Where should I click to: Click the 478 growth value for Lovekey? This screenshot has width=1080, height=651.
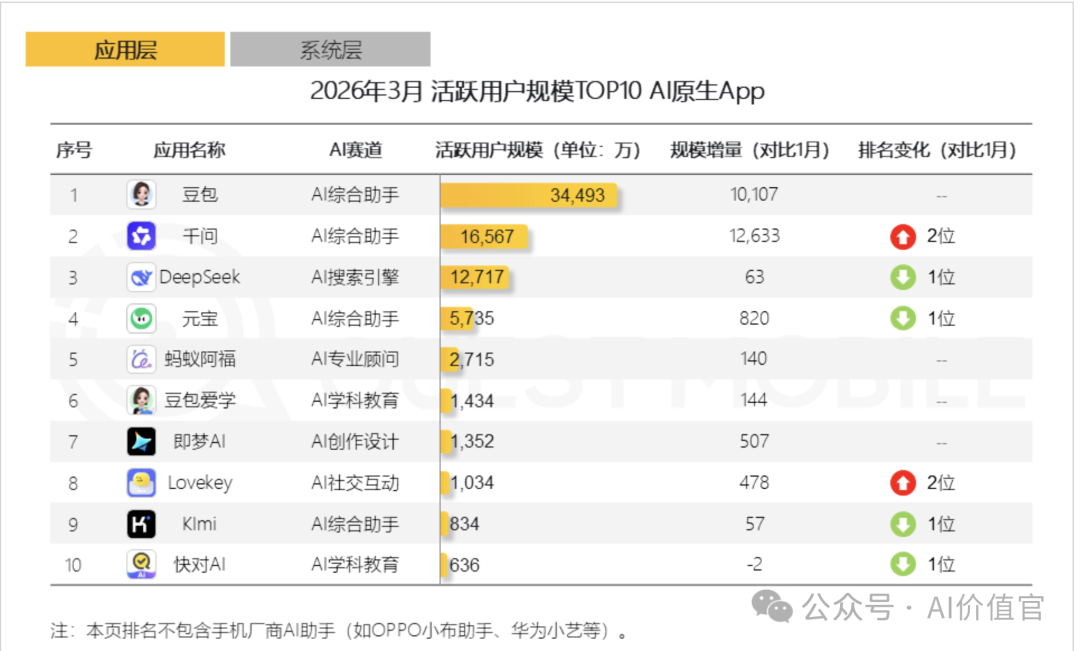pos(754,483)
